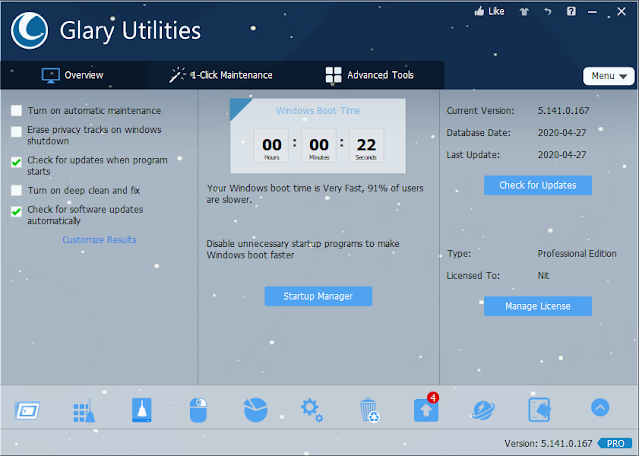The height and width of the screenshot is (456, 639).
Task: Uncheck Check for software updates automatically
Action: pyautogui.click(x=16, y=211)
